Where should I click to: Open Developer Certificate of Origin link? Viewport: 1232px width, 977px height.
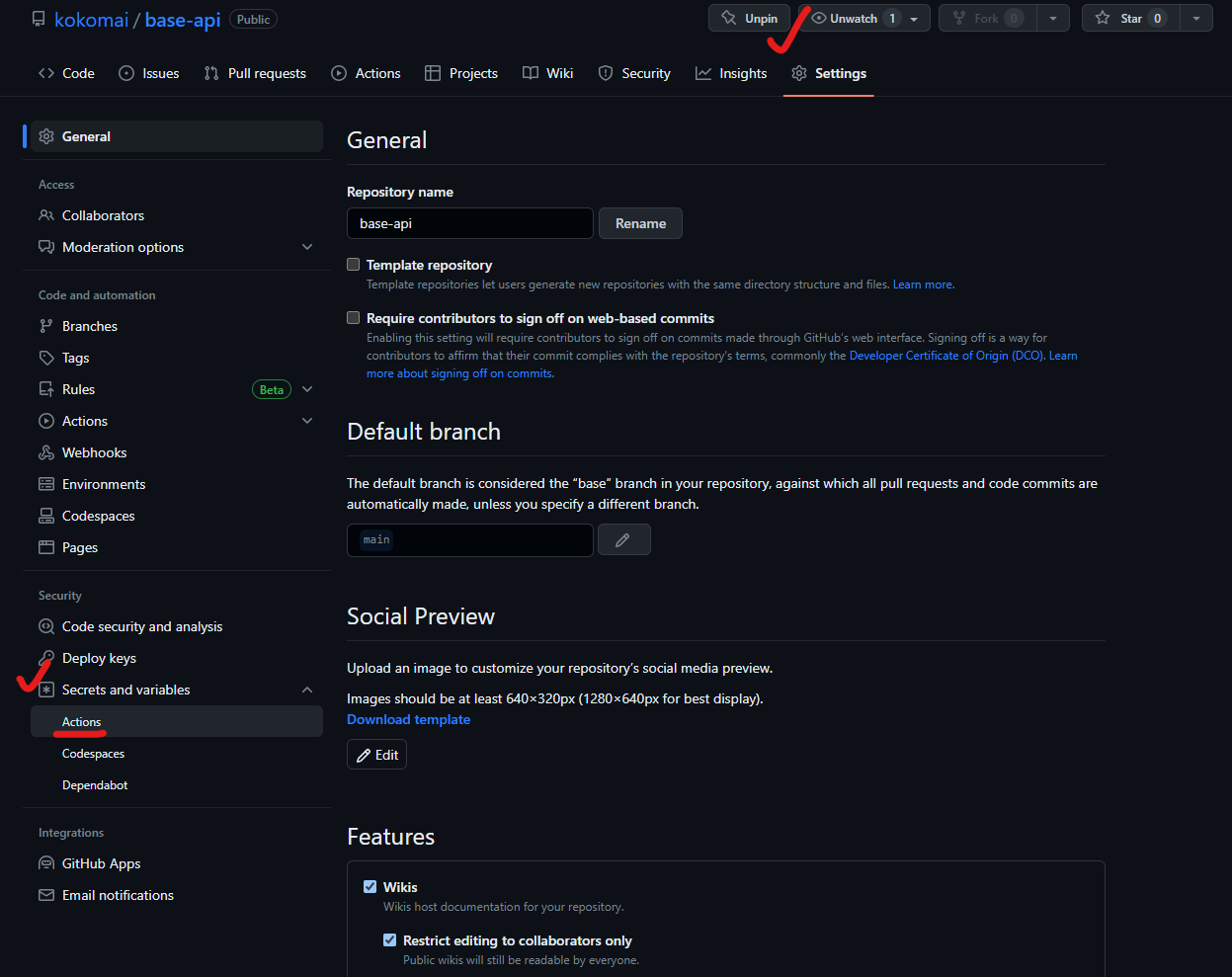(x=945, y=356)
